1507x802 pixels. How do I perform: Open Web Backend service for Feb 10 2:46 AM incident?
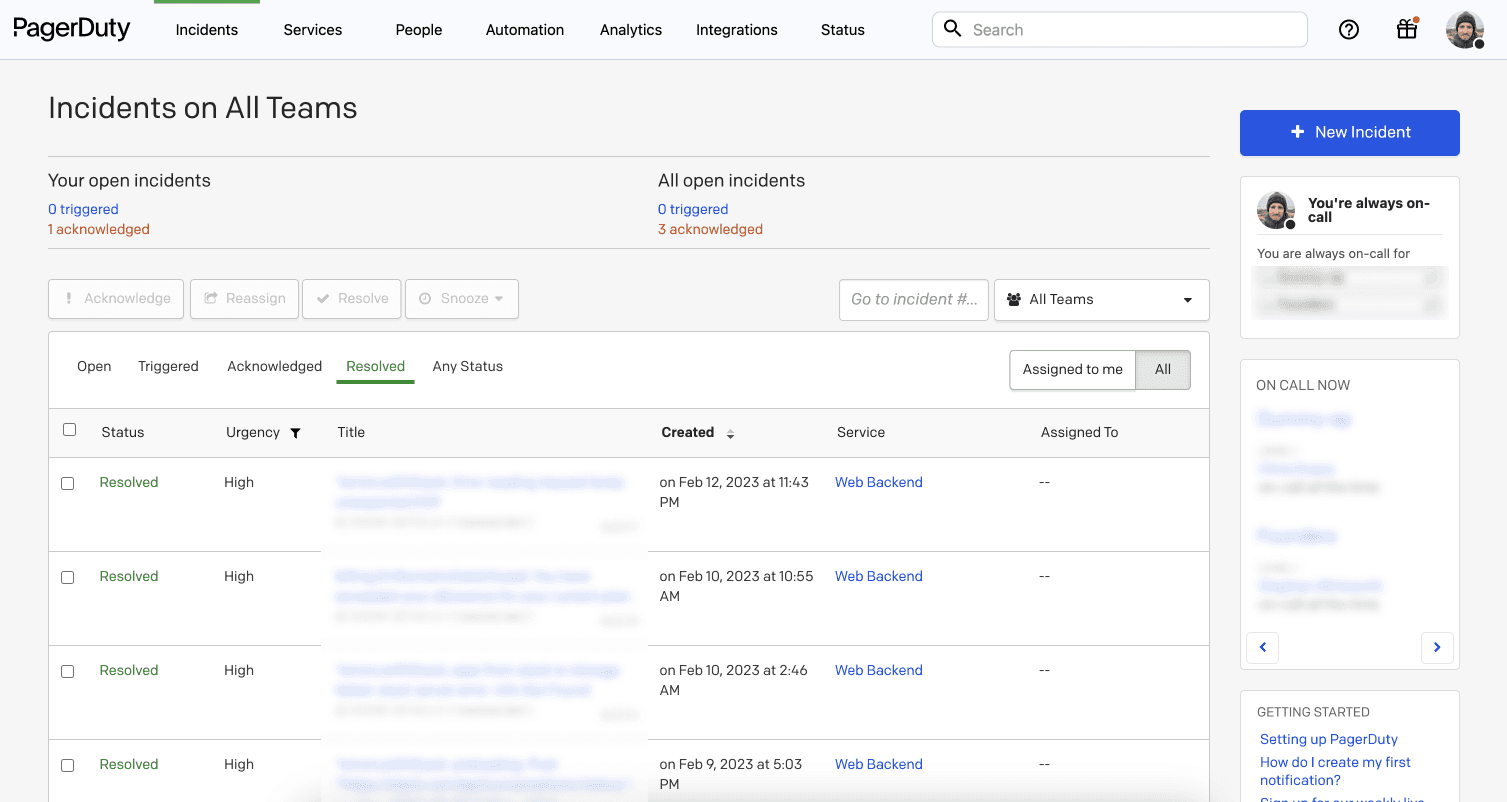point(879,670)
